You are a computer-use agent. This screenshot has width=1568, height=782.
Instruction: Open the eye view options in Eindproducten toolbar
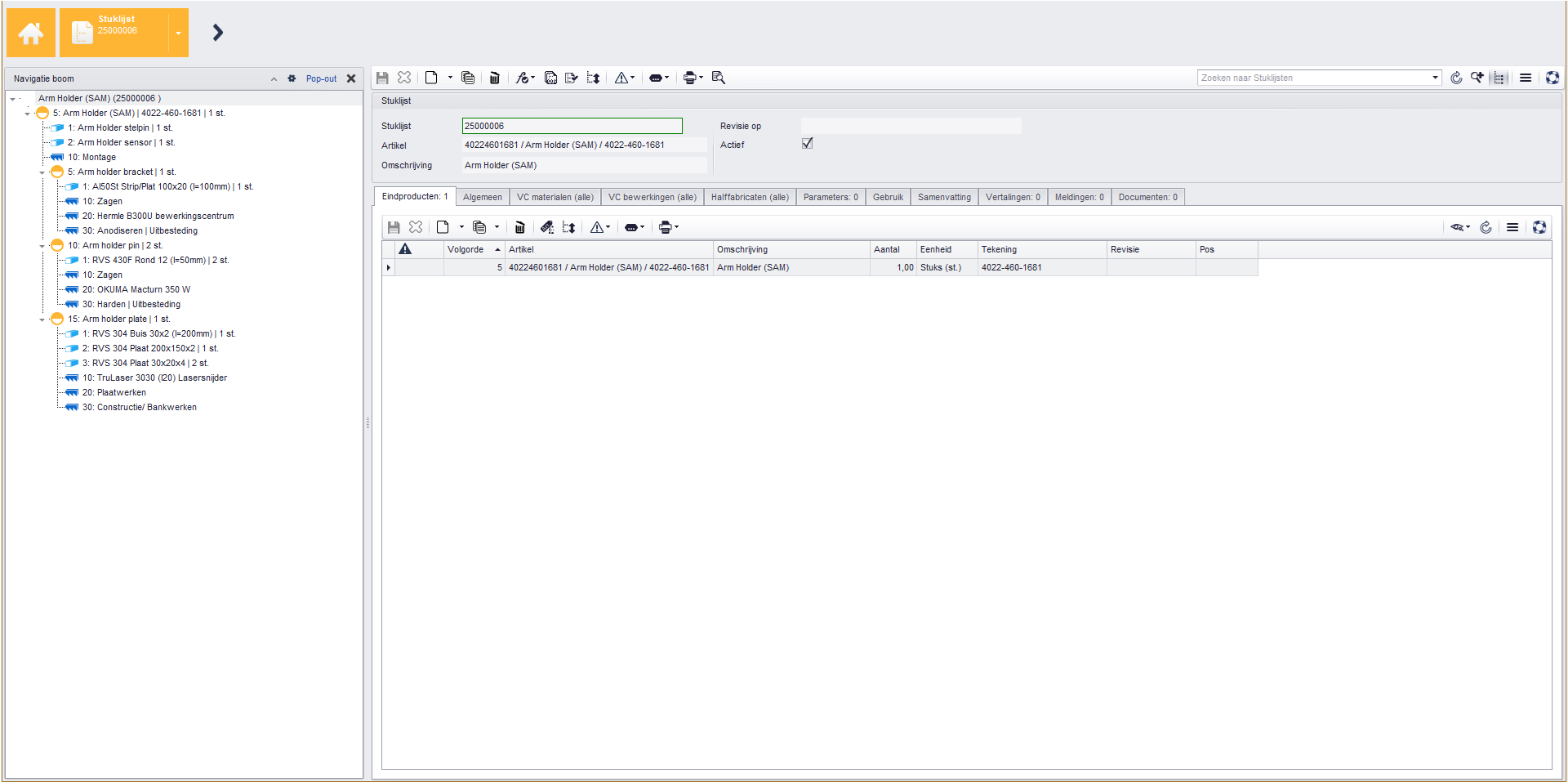(x=1460, y=227)
